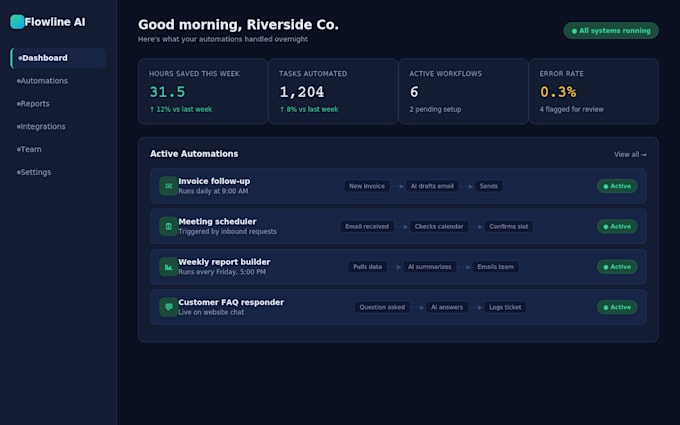Click the Logs ticket step chip
Image resolution: width=680 pixels, height=425 pixels.
tap(505, 307)
